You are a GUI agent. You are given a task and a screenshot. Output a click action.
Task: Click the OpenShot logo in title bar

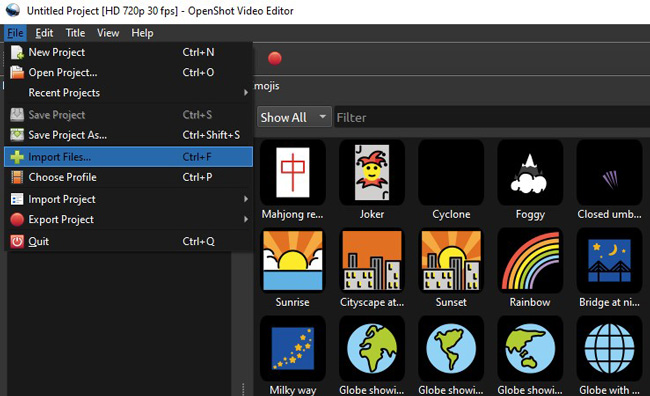12,10
